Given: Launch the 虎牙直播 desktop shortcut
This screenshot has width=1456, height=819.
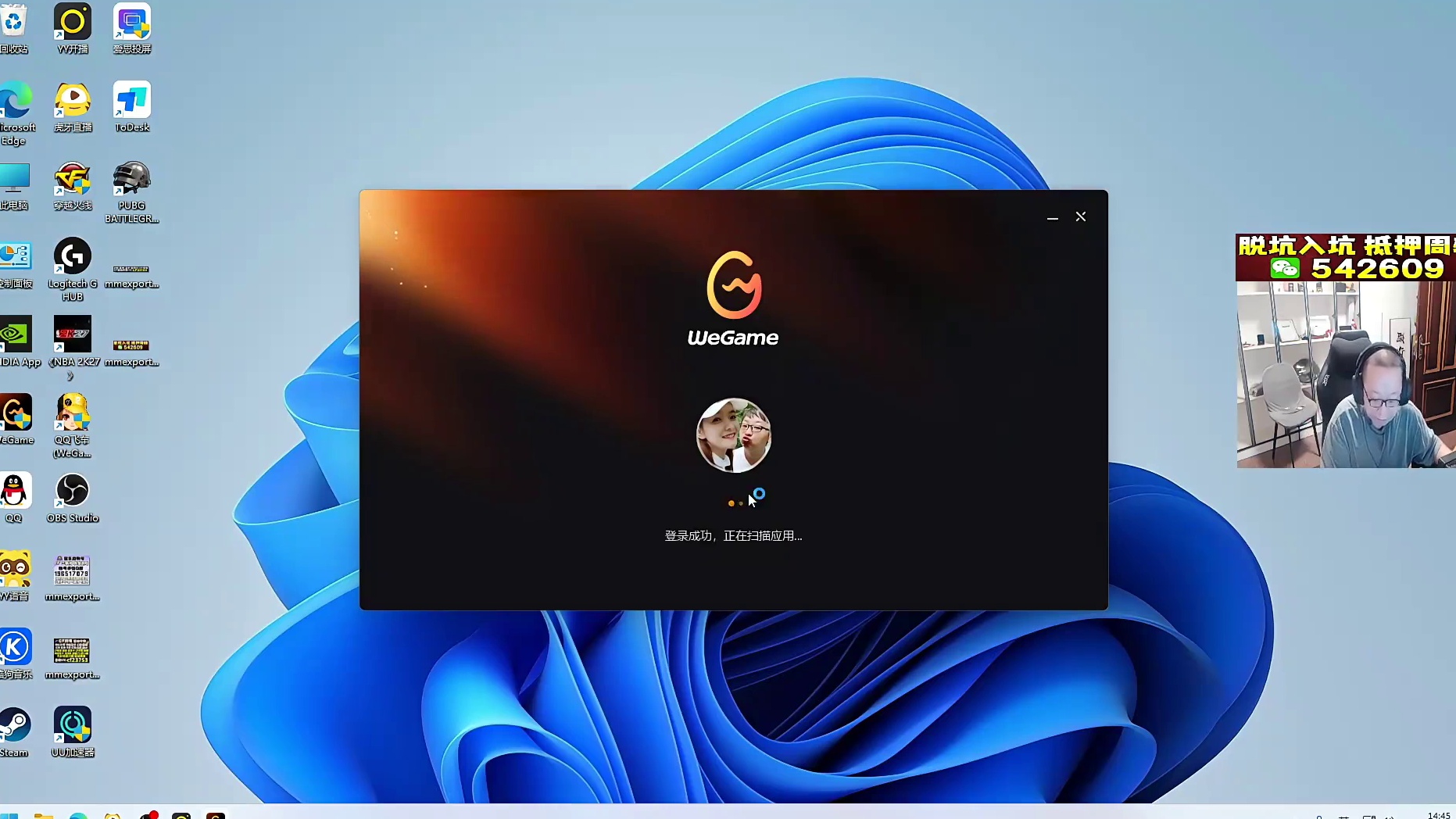Looking at the screenshot, I should (x=73, y=106).
